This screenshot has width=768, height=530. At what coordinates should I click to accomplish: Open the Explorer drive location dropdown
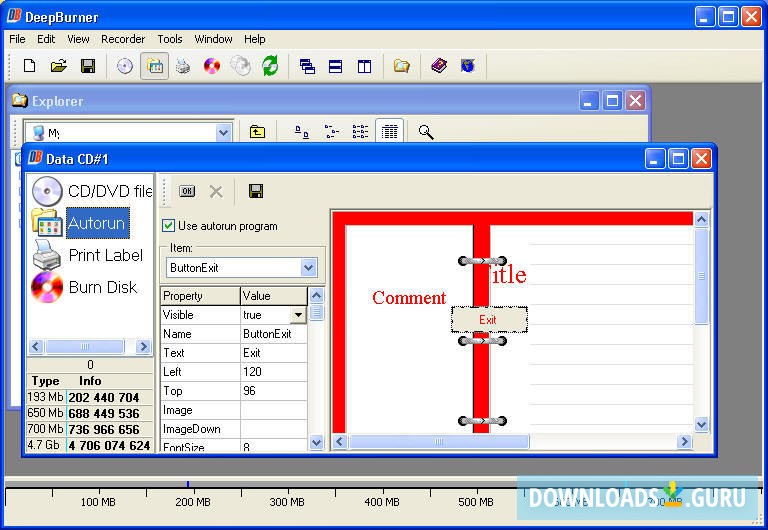click(x=224, y=133)
